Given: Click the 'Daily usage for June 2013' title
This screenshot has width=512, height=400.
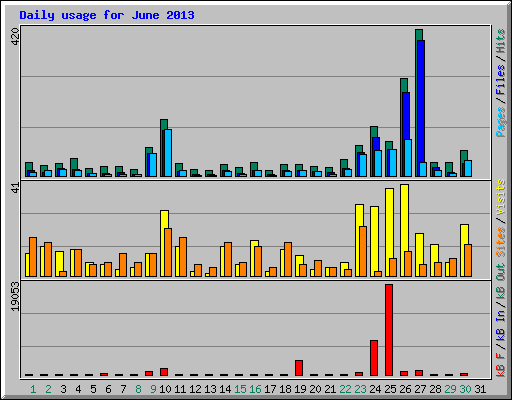Looking at the screenshot, I should [x=107, y=15].
